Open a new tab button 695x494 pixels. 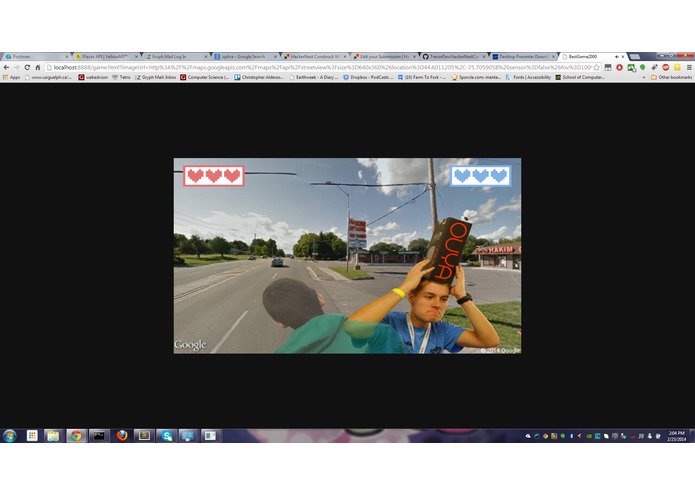pos(635,57)
